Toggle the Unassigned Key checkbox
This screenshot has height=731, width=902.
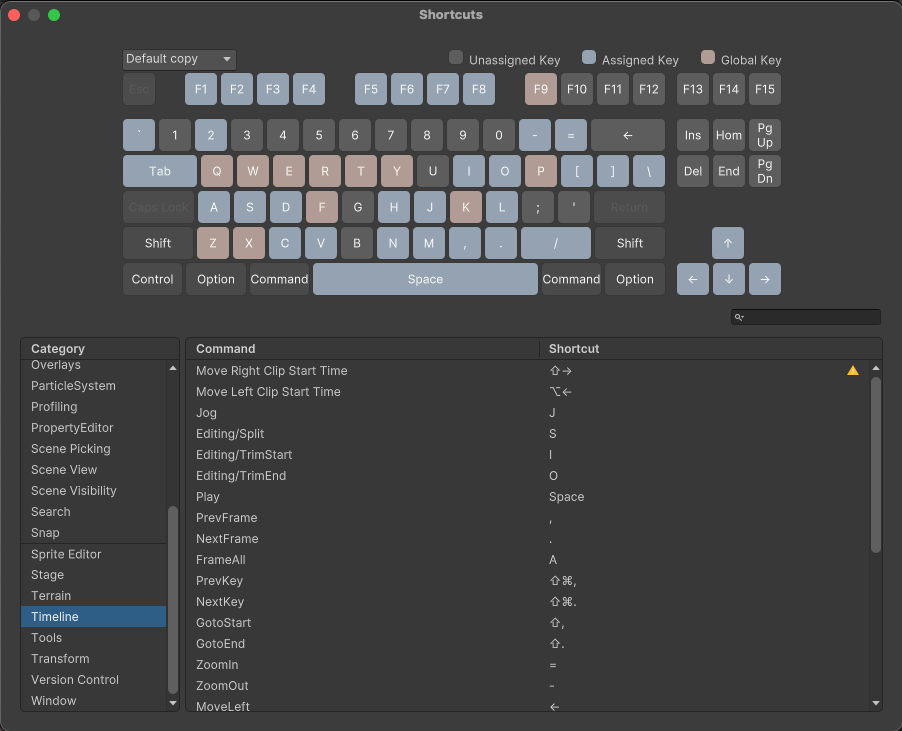tap(455, 59)
